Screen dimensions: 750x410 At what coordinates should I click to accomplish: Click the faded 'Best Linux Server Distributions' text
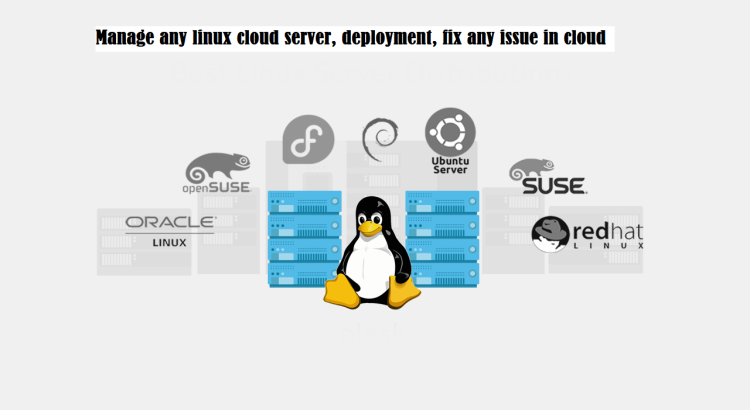371,73
